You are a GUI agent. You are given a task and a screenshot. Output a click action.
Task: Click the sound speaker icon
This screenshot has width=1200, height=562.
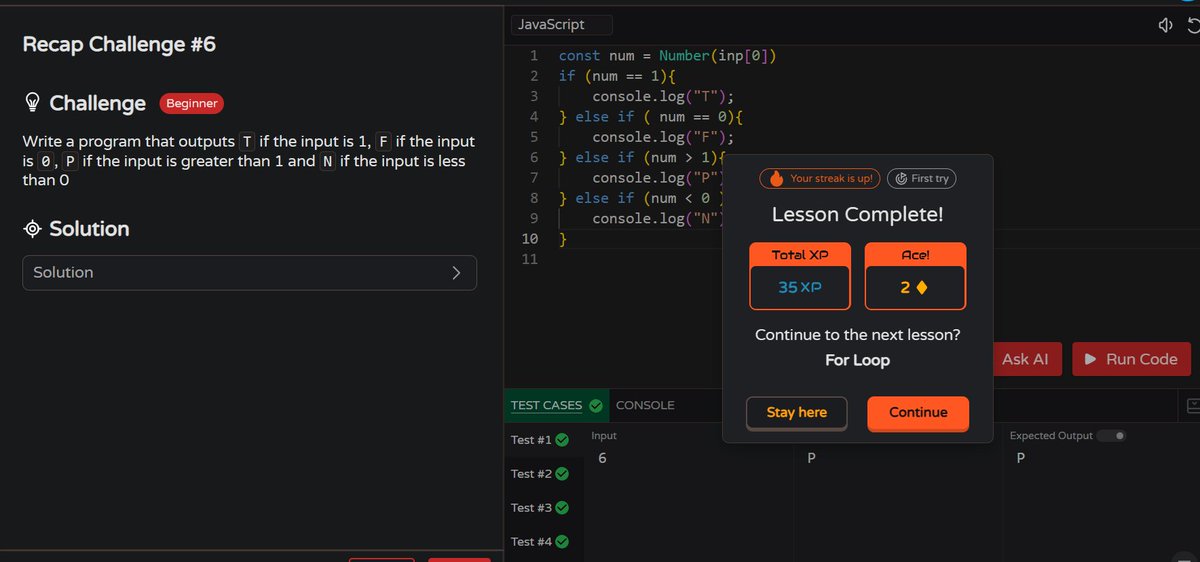point(1165,25)
